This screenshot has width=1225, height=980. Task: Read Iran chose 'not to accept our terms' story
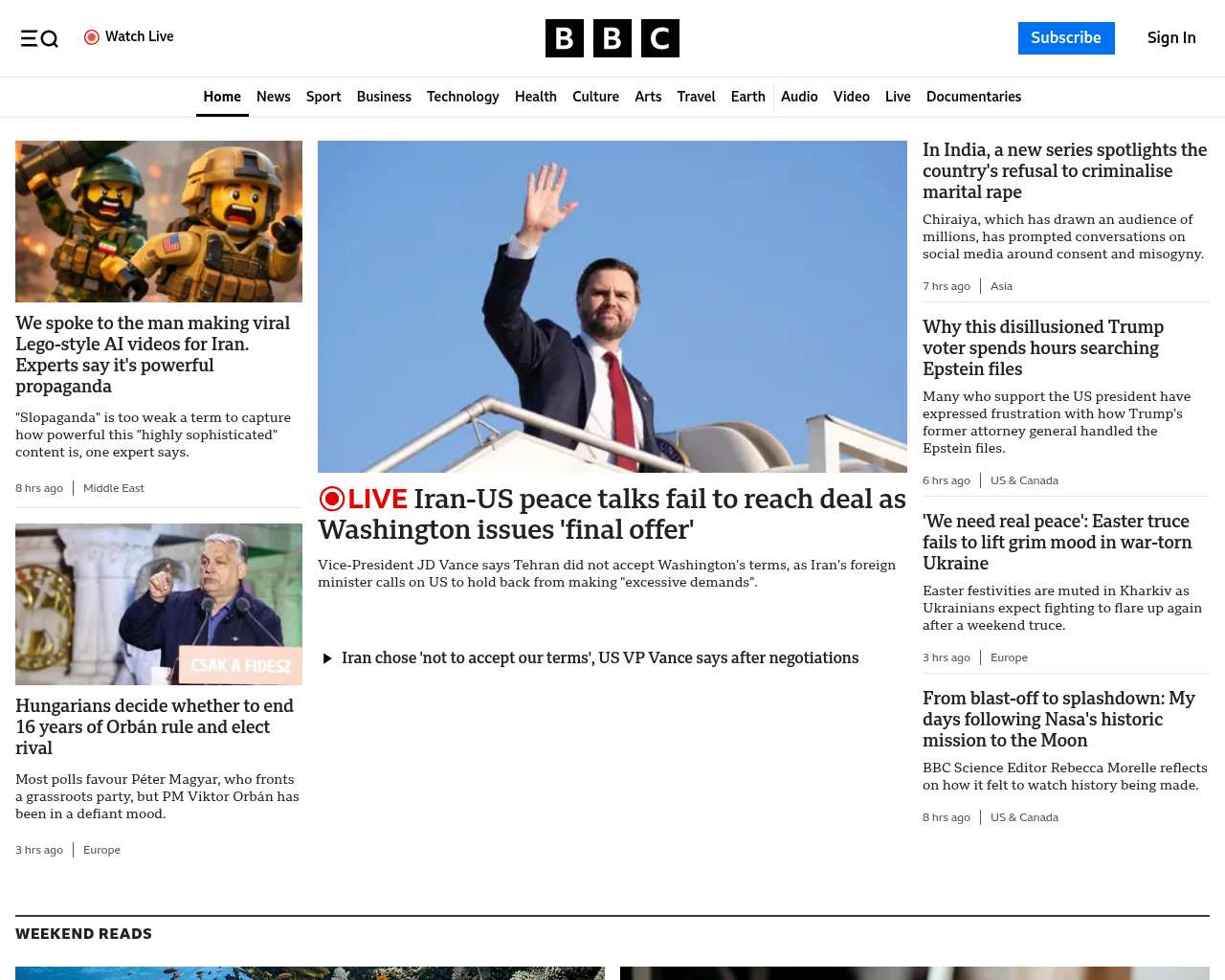tap(600, 658)
